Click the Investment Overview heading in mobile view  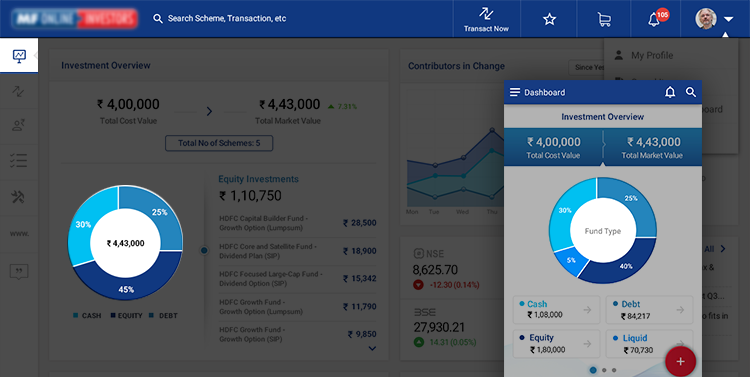click(602, 116)
